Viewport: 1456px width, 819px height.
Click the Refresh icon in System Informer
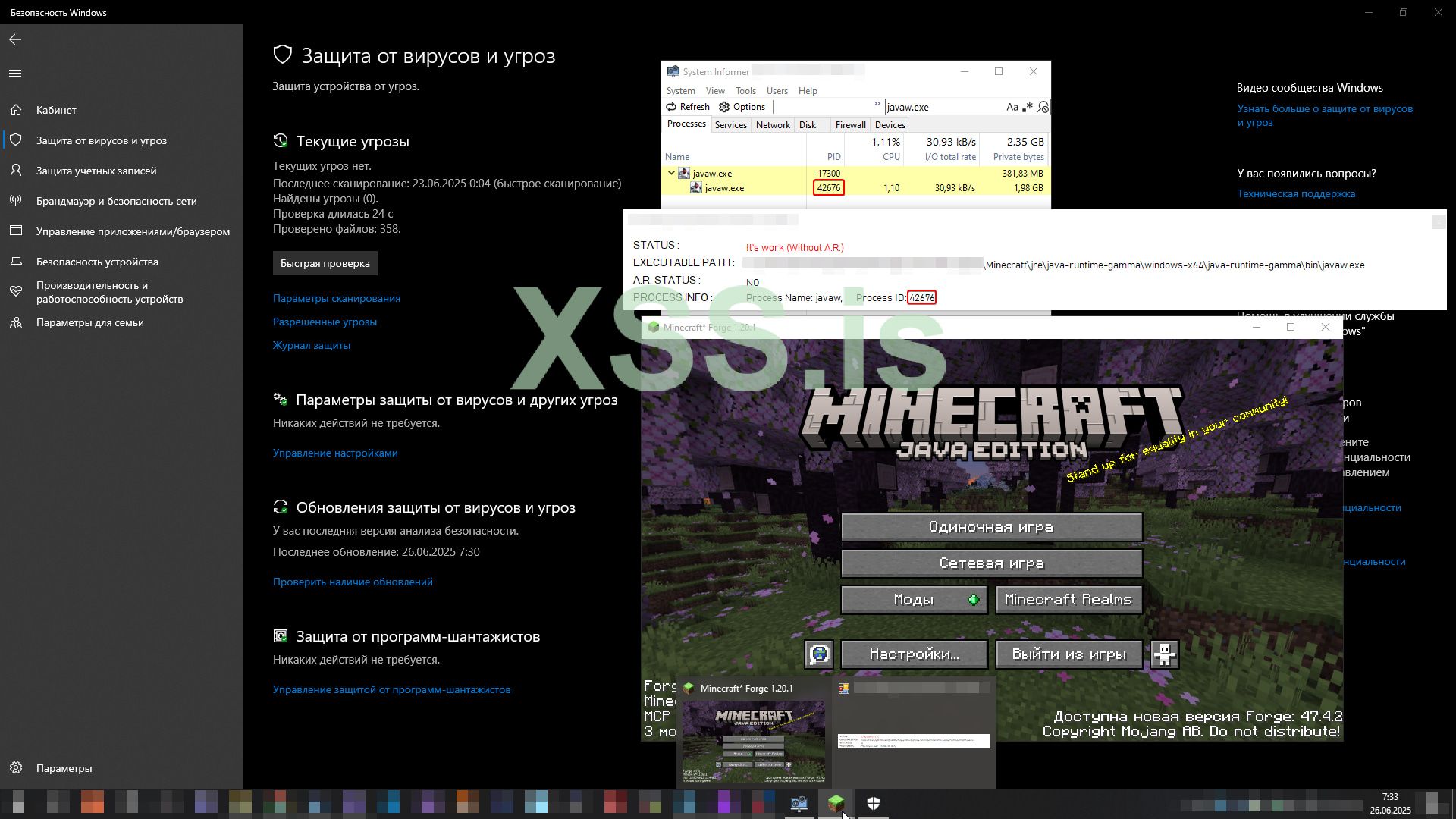pos(671,107)
